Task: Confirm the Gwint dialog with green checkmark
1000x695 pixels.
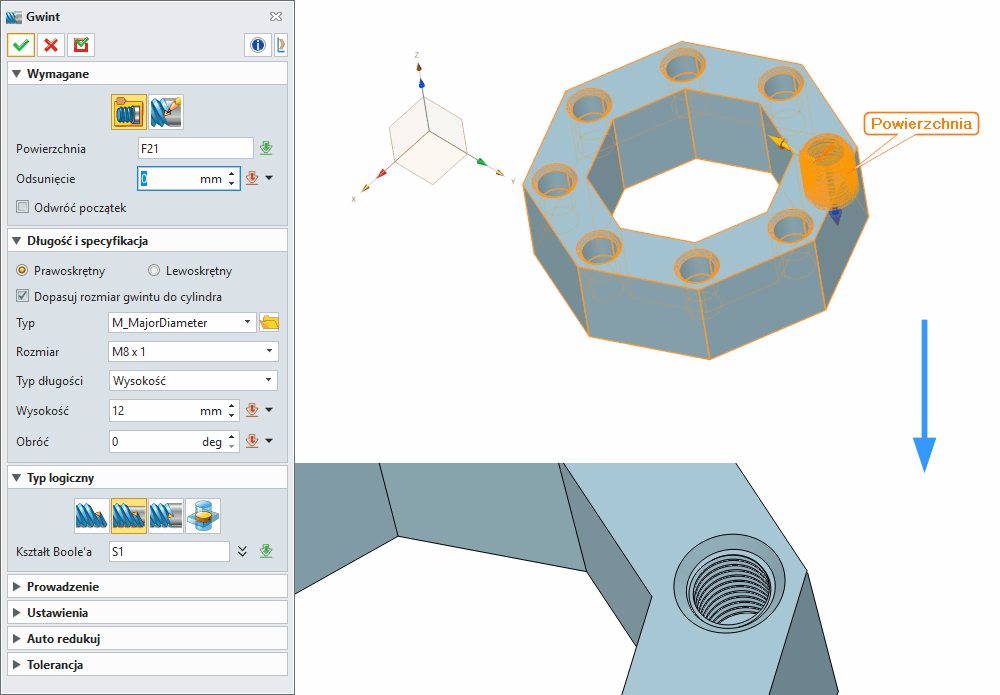Action: 20,44
